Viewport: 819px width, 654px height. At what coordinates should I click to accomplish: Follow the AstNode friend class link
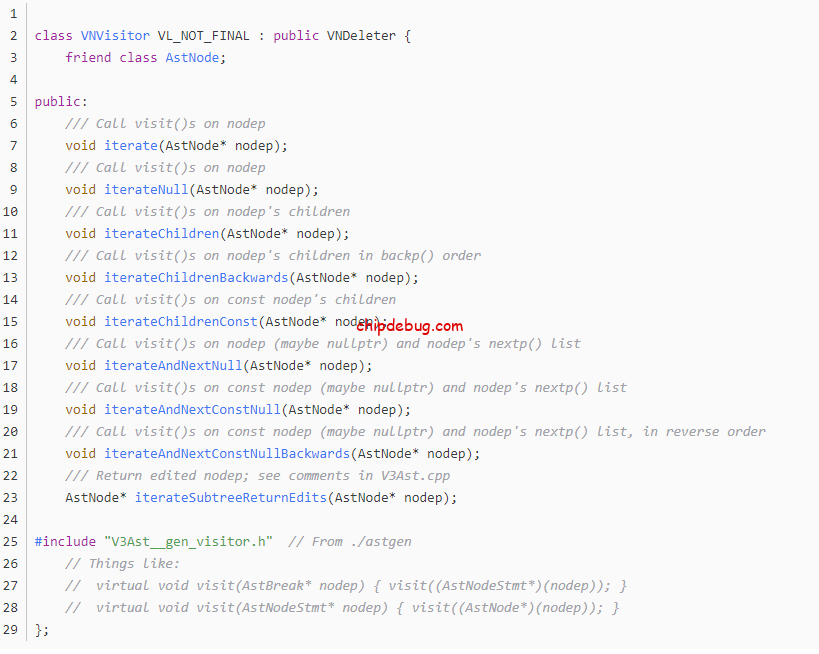pyautogui.click(x=191, y=57)
